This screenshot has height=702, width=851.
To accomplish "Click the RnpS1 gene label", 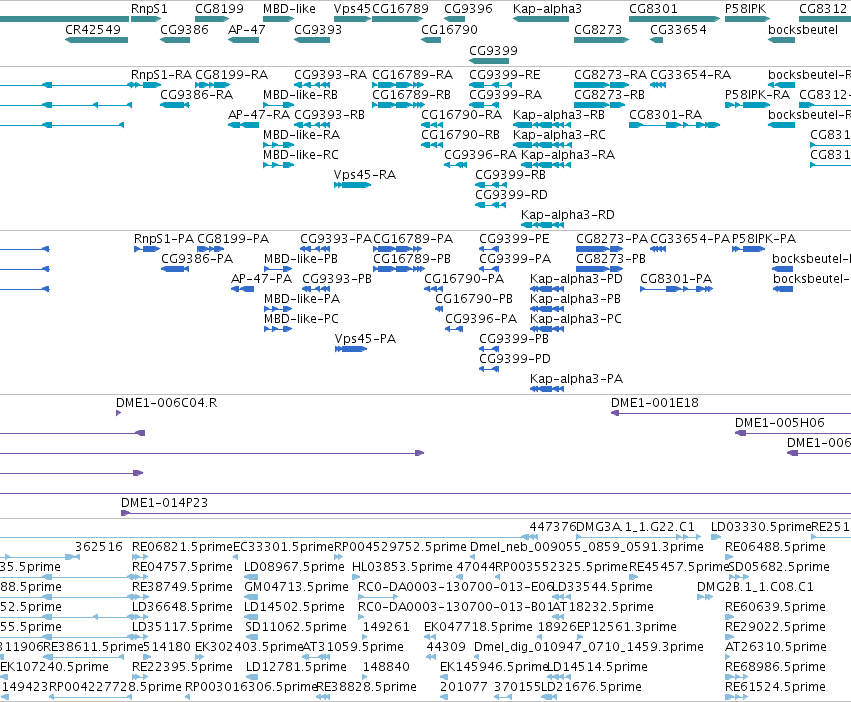I will [x=149, y=9].
